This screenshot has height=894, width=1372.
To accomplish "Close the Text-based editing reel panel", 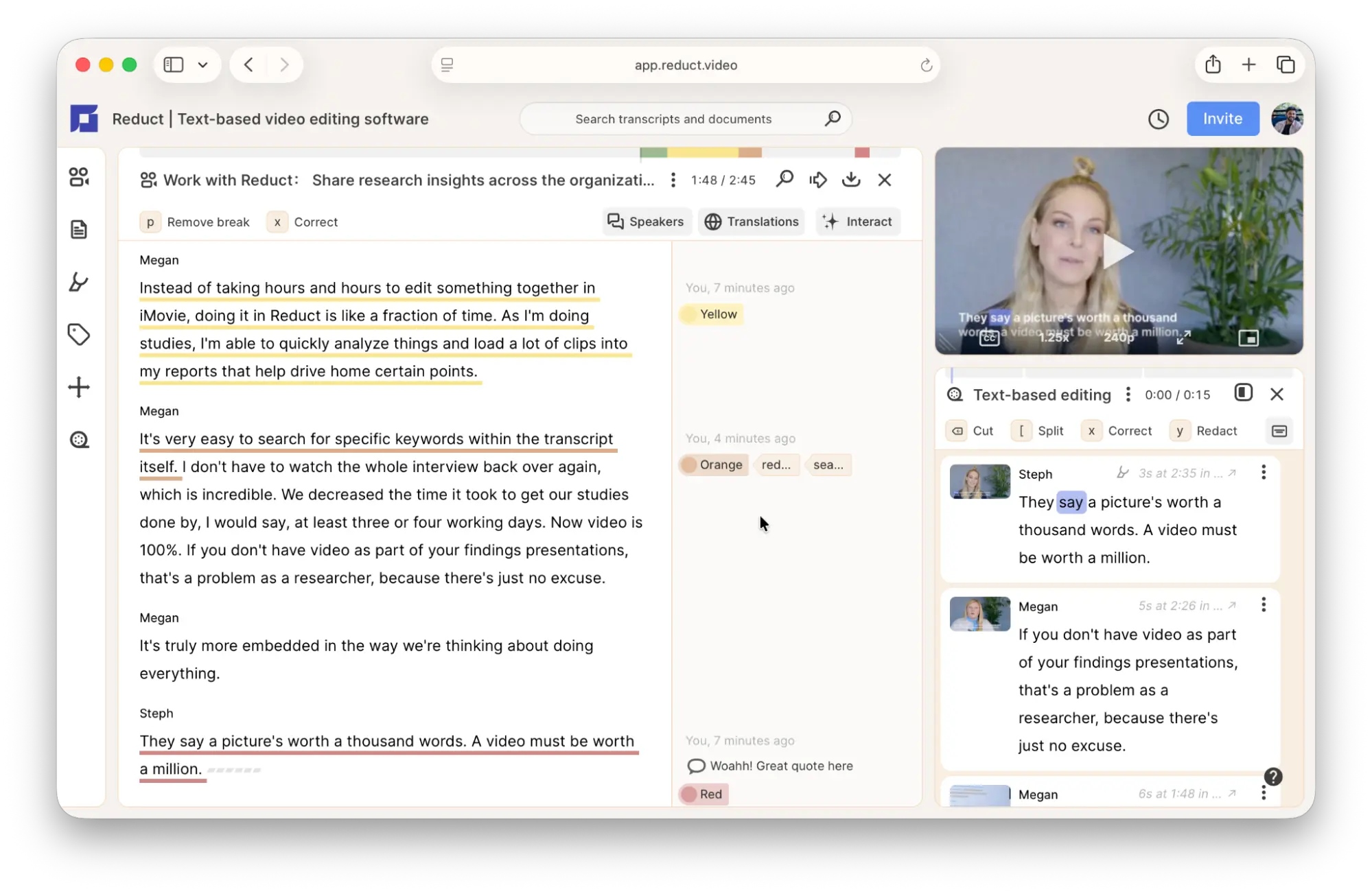I will coord(1277,394).
